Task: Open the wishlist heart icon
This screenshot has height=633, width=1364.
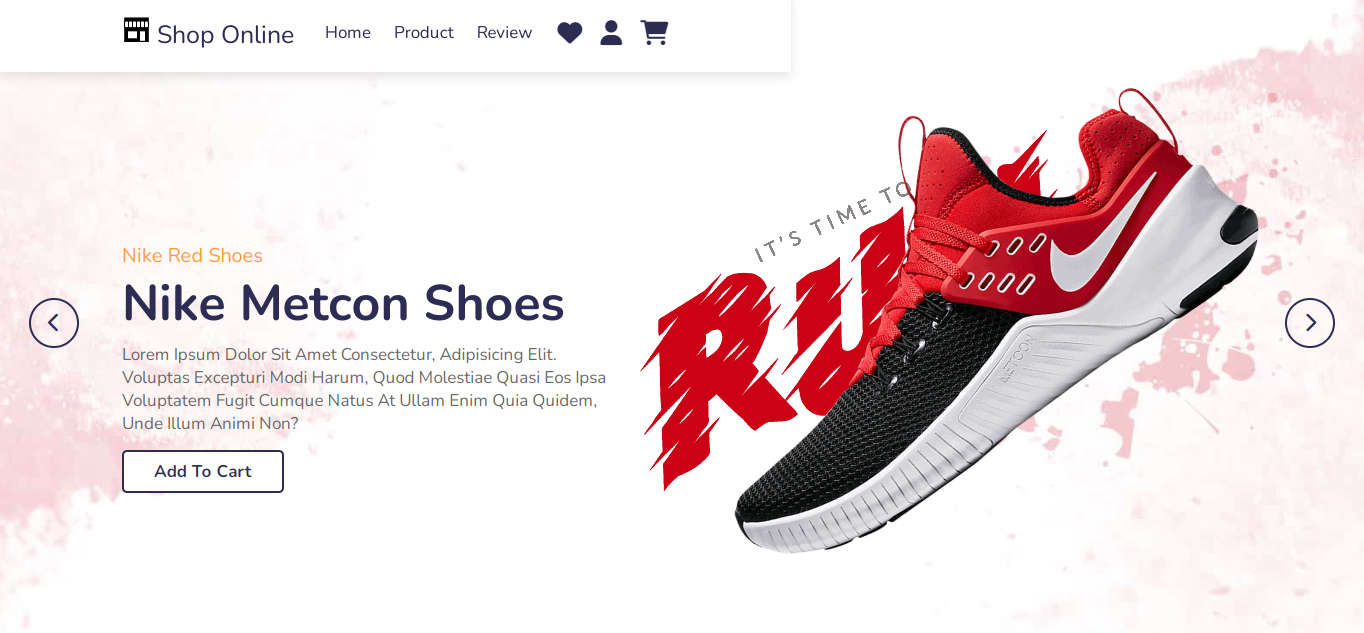Action: click(570, 33)
